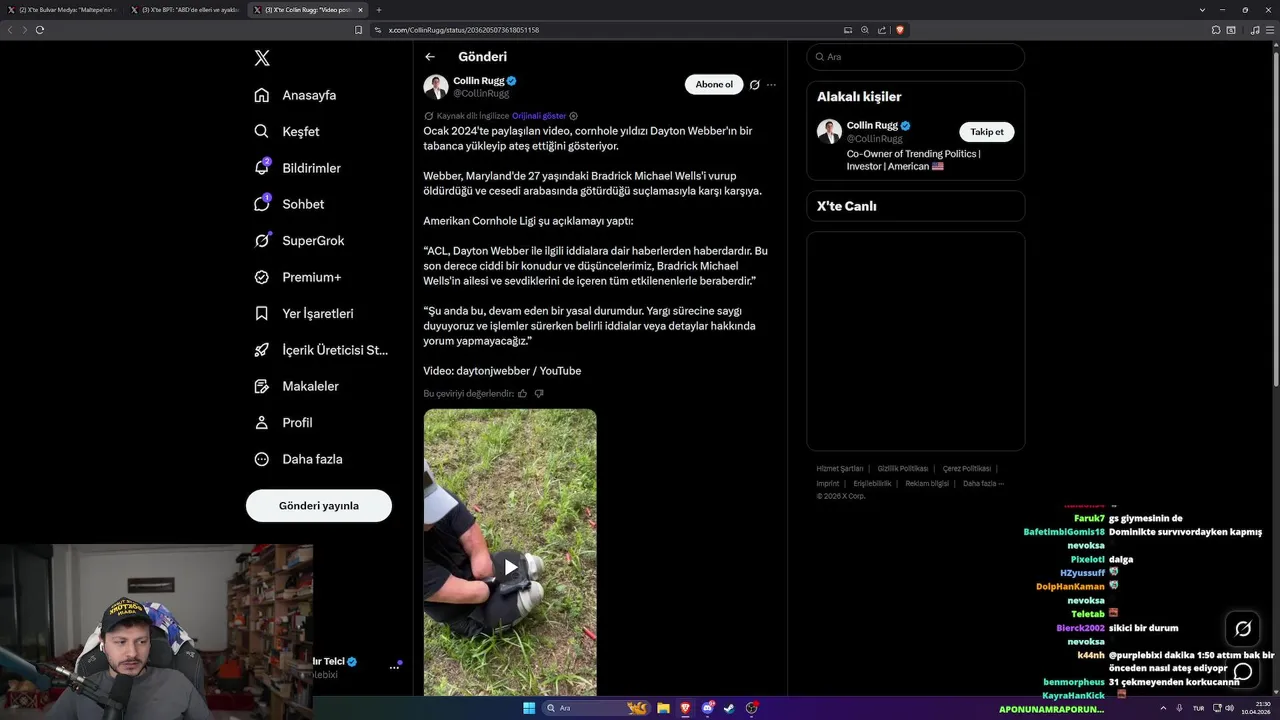Open İçerik Üreticisi Stüdyosu
Image resolution: width=1280 pixels, height=720 pixels.
[x=321, y=350]
